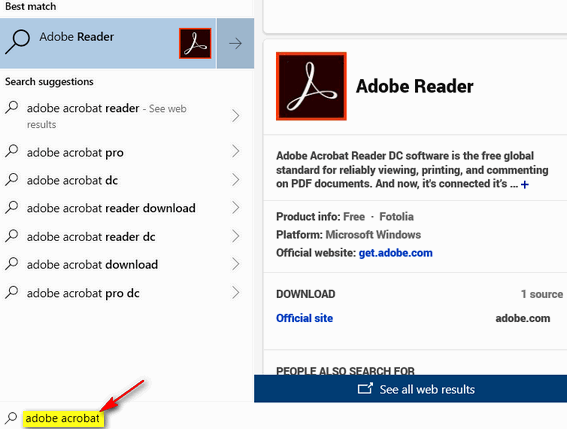Choose suggestion adobe acrobat download
This screenshot has height=429, width=567.
pos(92,264)
